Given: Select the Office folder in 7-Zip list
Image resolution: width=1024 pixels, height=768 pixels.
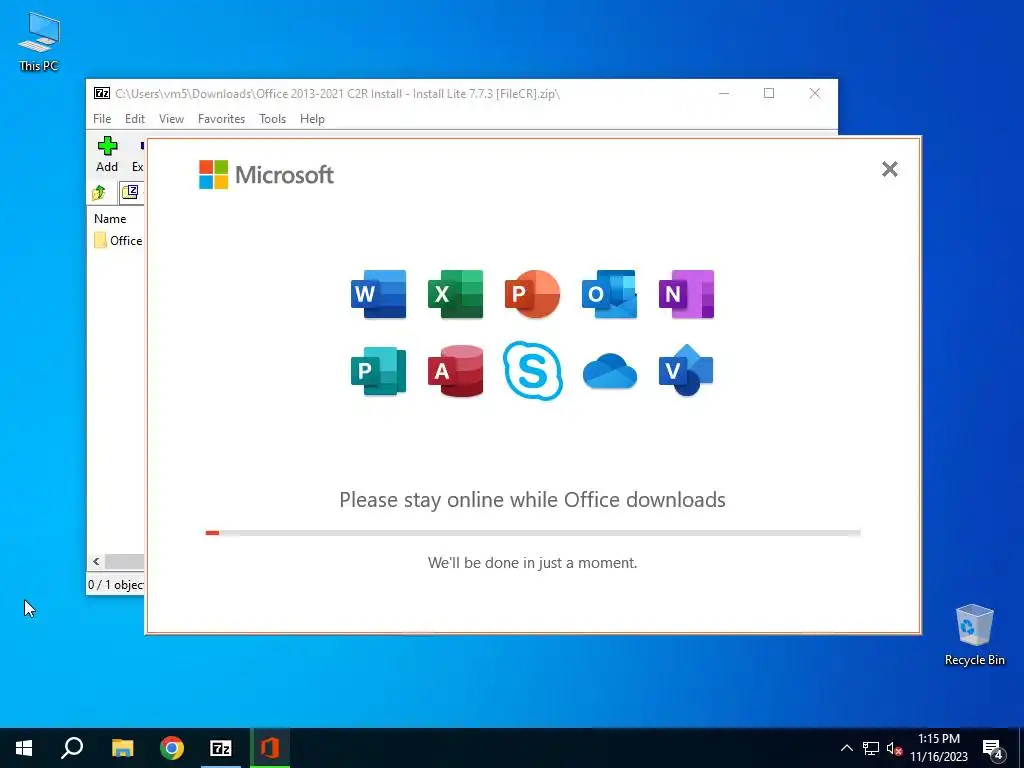Looking at the screenshot, I should tap(118, 240).
